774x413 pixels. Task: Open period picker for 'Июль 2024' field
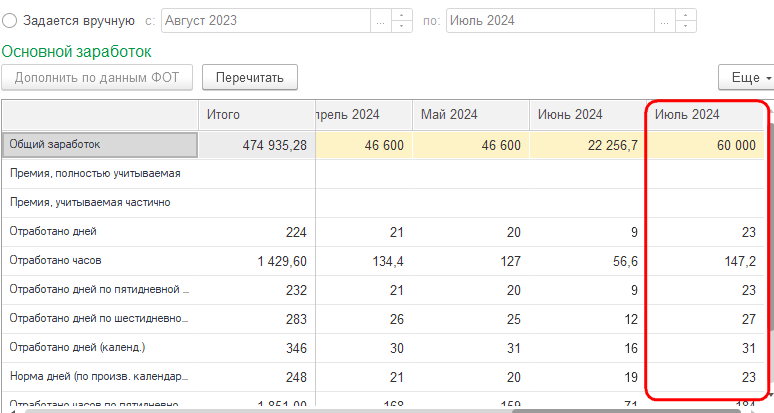click(665, 21)
